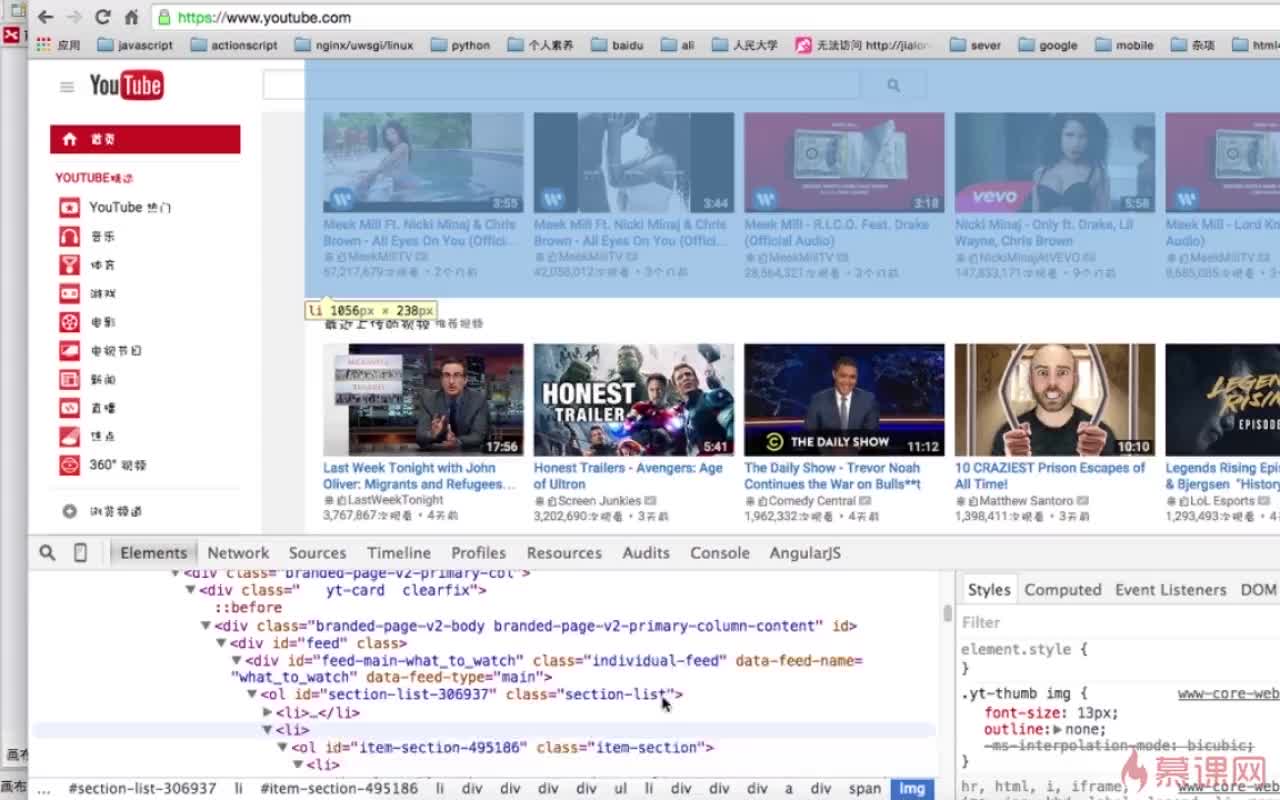Collapse the item-section-495186 ol node
Image resolution: width=1280 pixels, height=800 pixels.
(283, 747)
